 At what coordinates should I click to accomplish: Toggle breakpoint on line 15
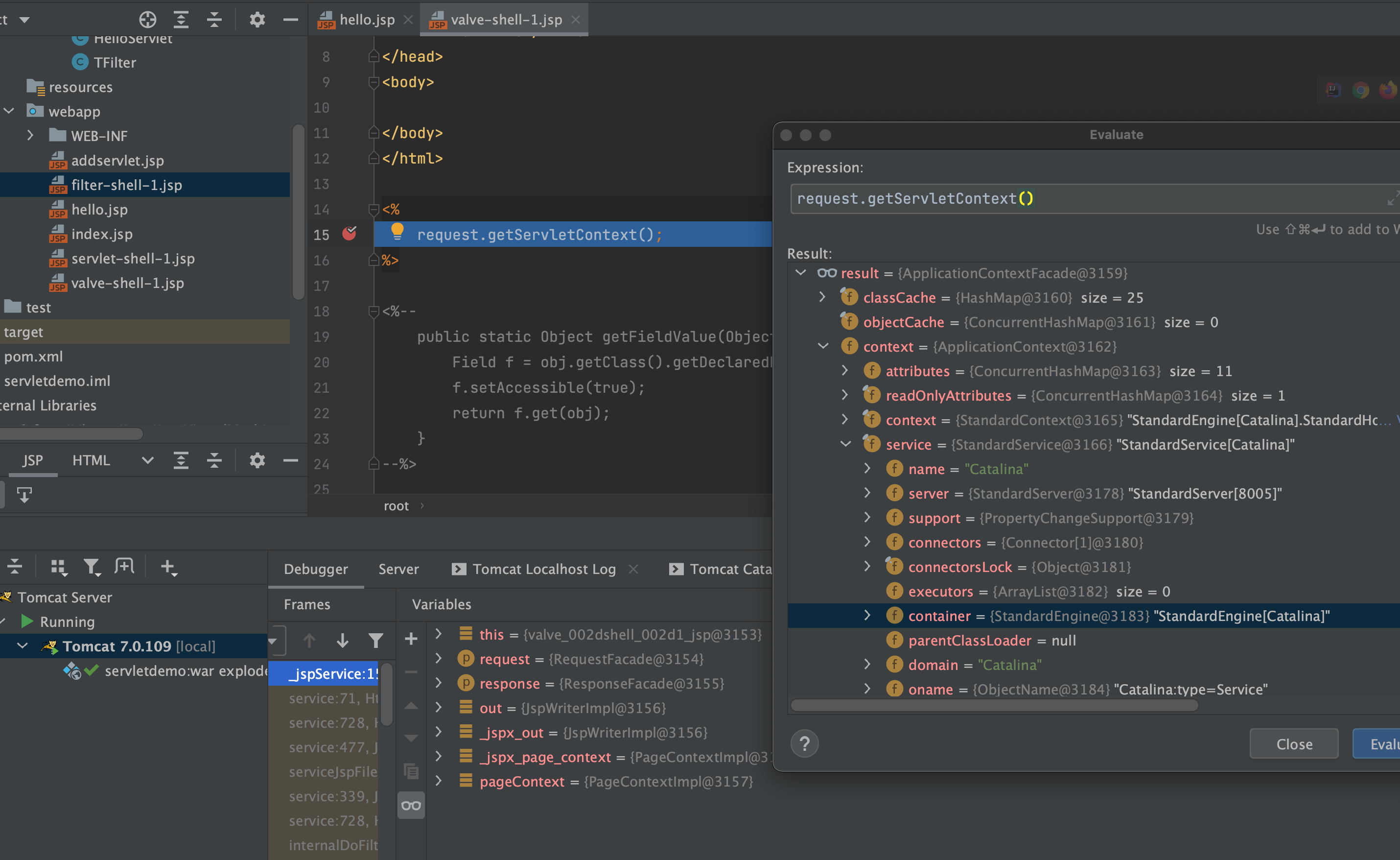coord(350,233)
